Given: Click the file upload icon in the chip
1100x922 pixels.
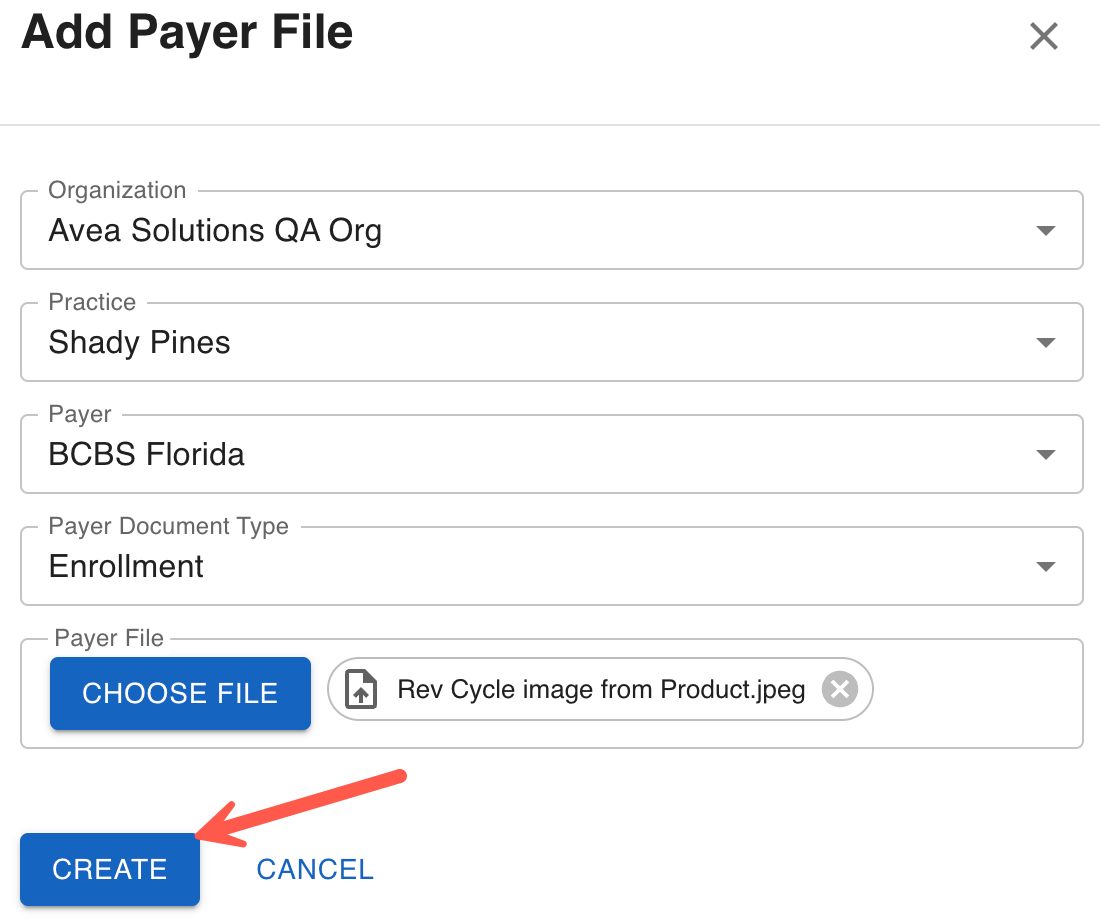Looking at the screenshot, I should coord(361,689).
